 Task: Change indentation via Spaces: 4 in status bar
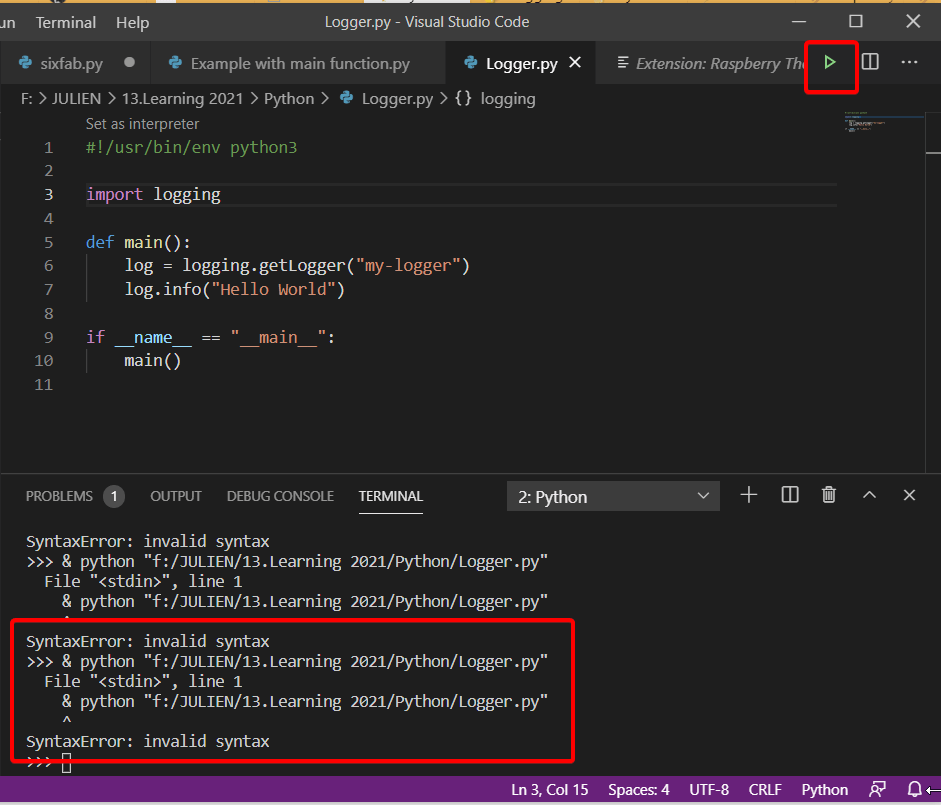[638, 789]
